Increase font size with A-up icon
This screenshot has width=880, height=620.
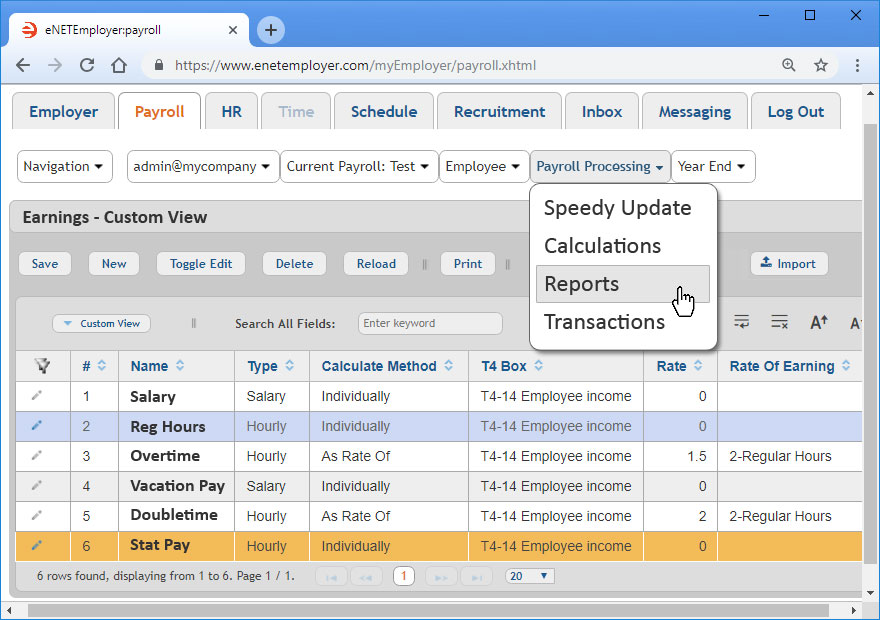click(x=819, y=322)
